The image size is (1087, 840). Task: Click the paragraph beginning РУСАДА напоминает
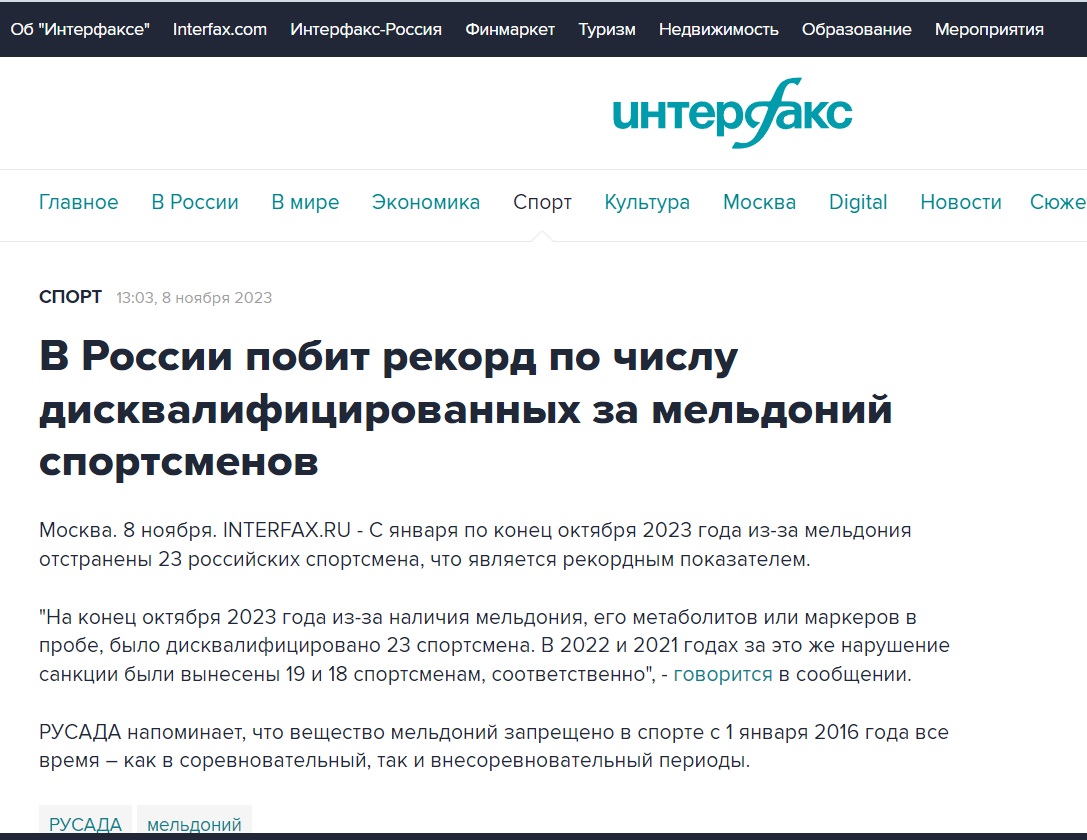494,746
